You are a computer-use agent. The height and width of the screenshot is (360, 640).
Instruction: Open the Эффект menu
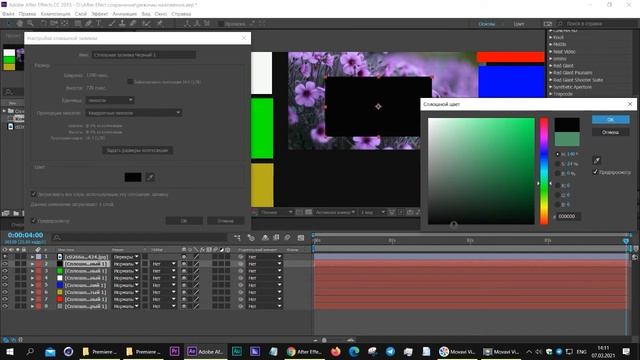point(99,14)
